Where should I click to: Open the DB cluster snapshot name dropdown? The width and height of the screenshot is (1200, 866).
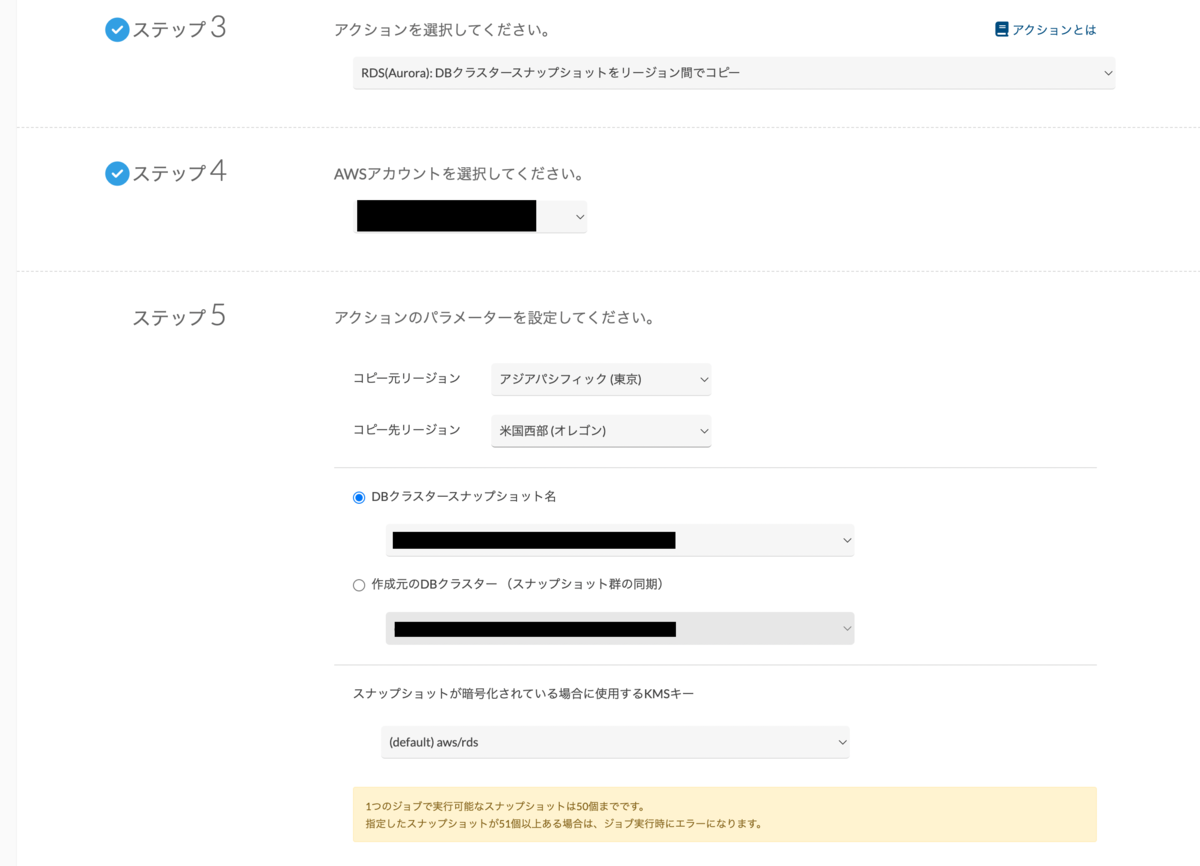(x=620, y=540)
